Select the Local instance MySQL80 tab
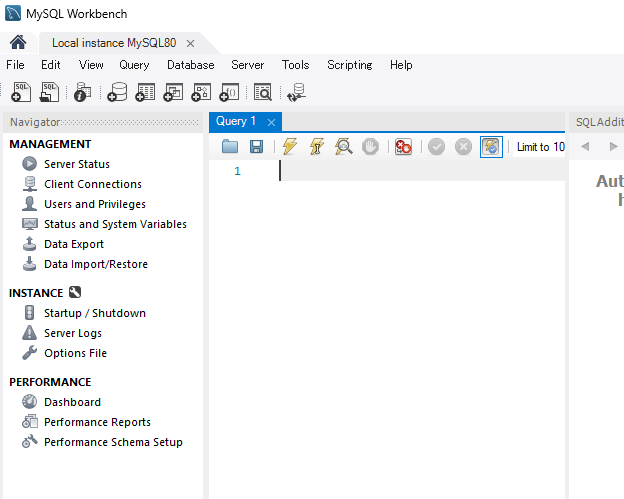Image resolution: width=624 pixels, height=499 pixels. pyautogui.click(x=114, y=43)
